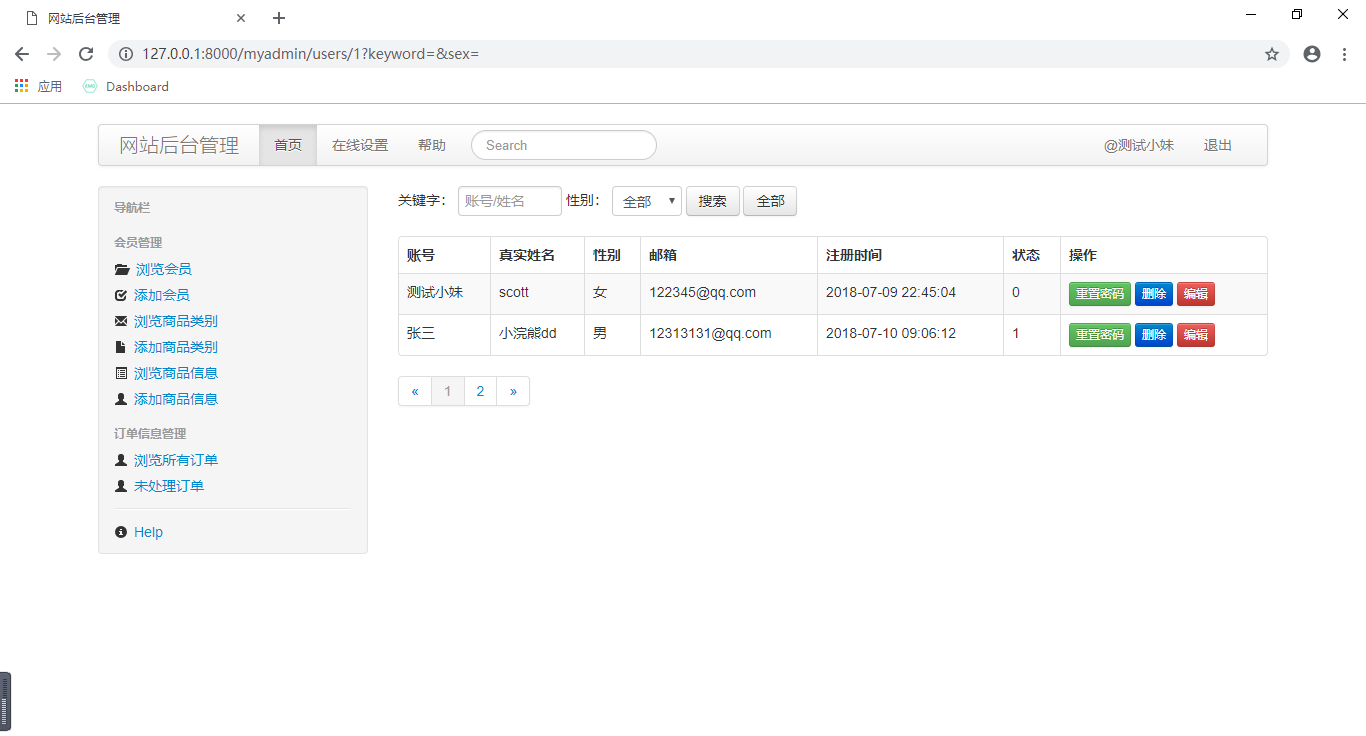Open 浏览商品类别 link in sidebar
The height and width of the screenshot is (736, 1366).
coord(176,322)
